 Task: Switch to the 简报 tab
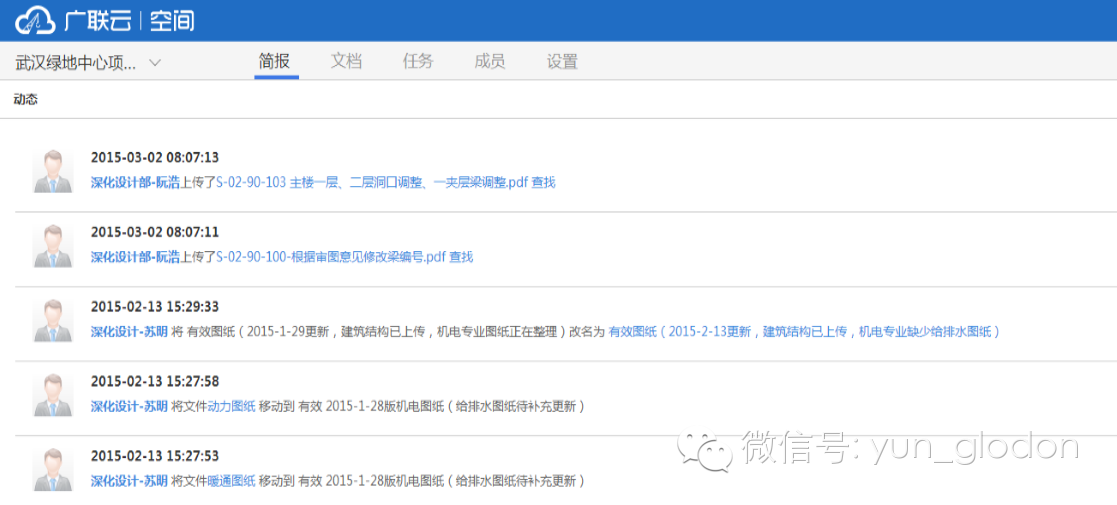point(275,61)
